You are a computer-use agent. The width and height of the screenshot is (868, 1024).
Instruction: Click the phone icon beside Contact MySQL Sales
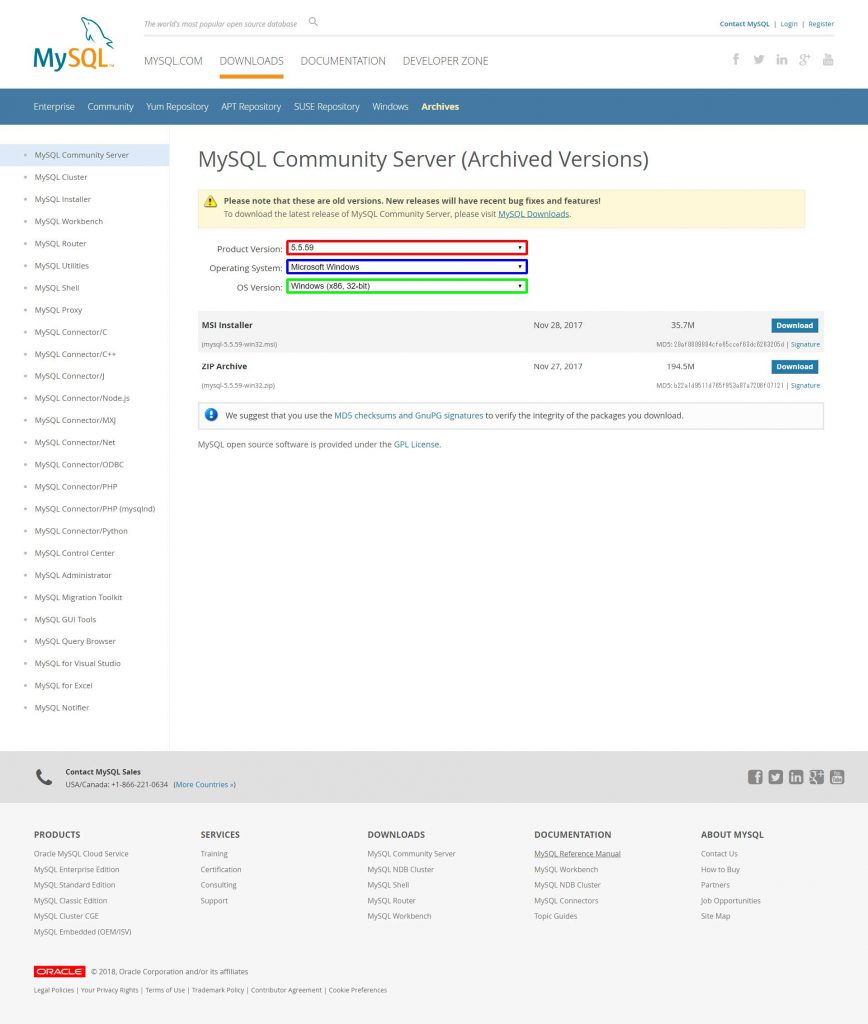[44, 777]
